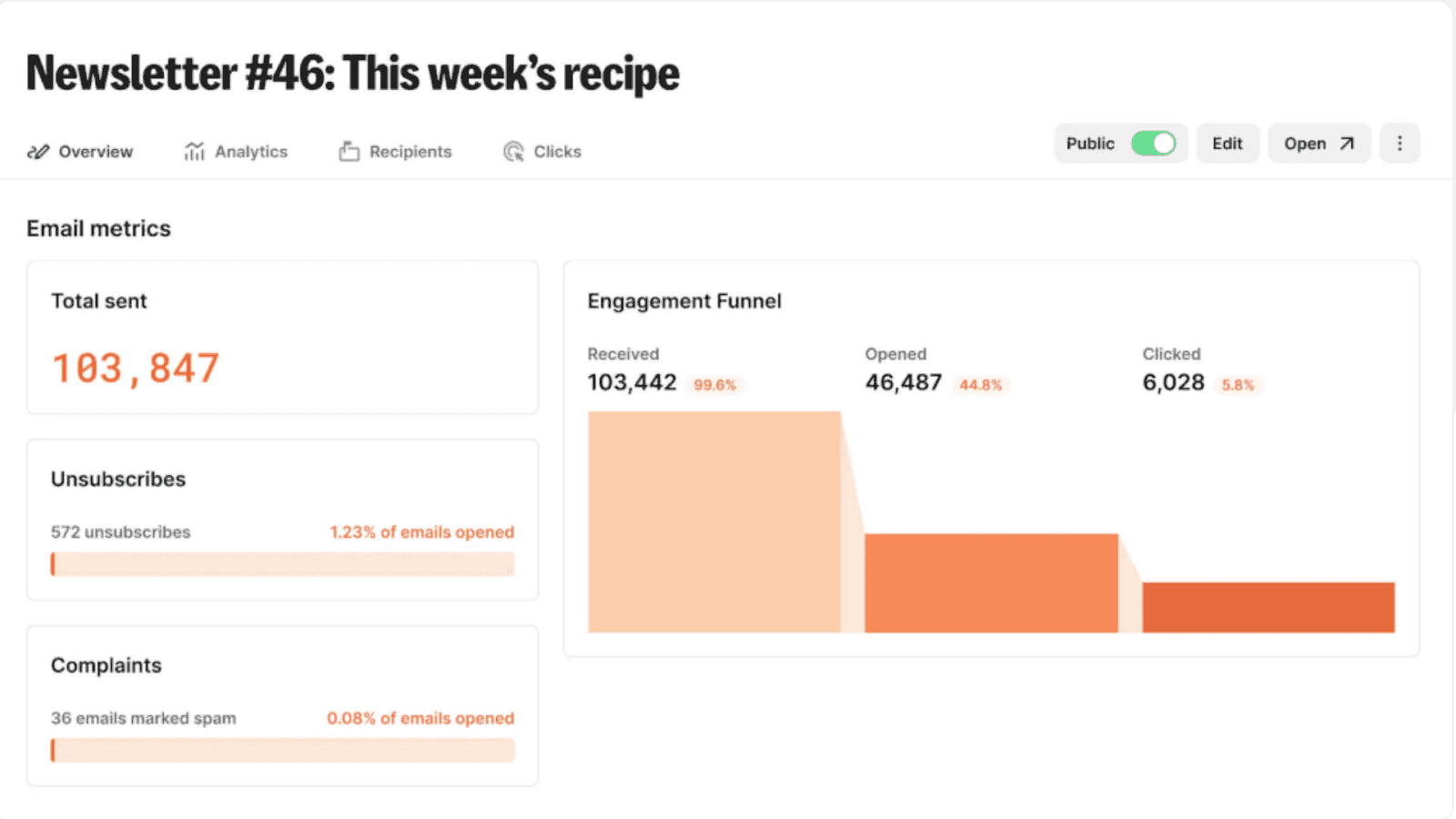Click the Open button
Image resolution: width=1456 pixels, height=819 pixels.
tap(1318, 143)
